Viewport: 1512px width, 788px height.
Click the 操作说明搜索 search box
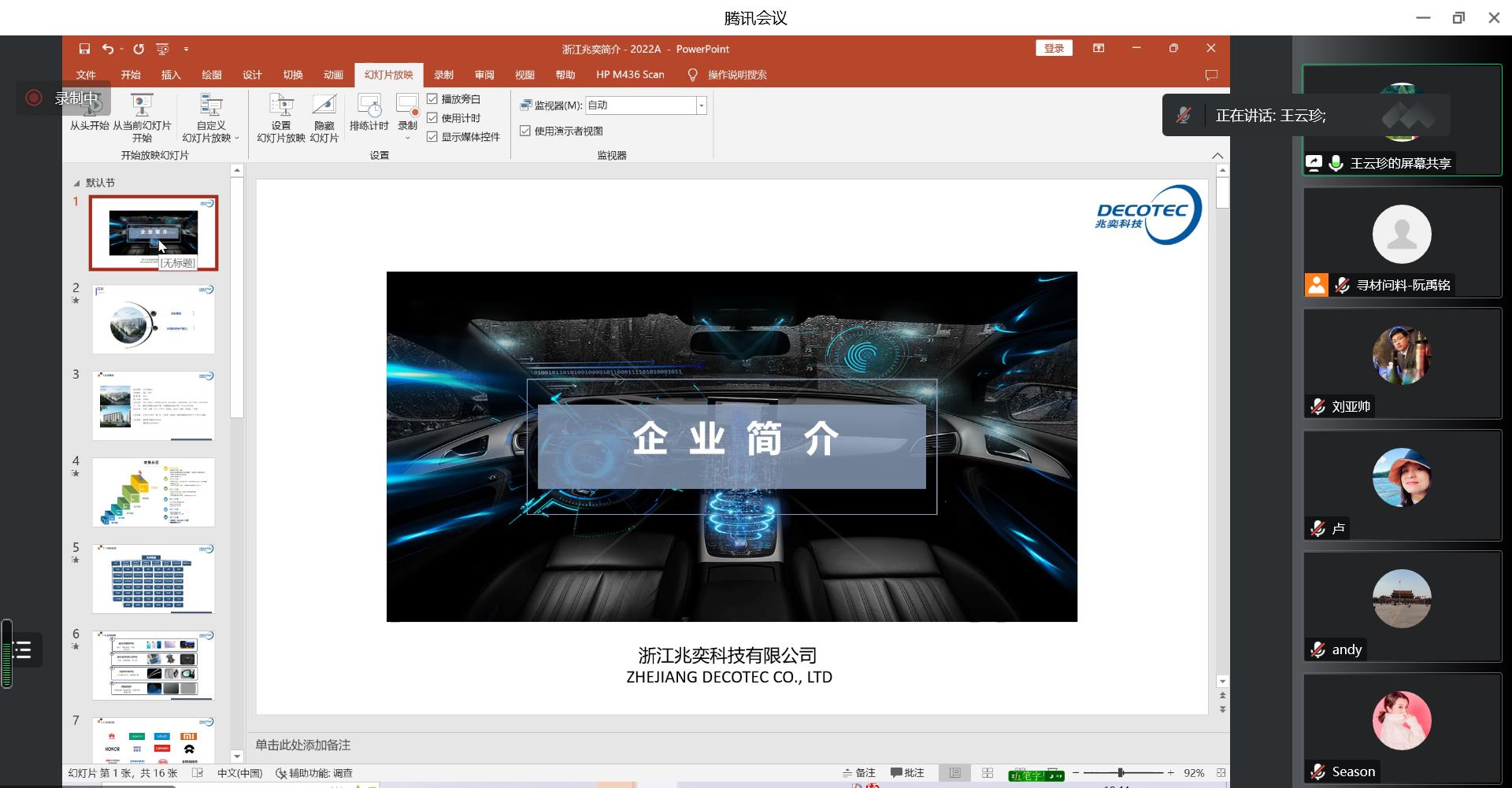coord(737,75)
